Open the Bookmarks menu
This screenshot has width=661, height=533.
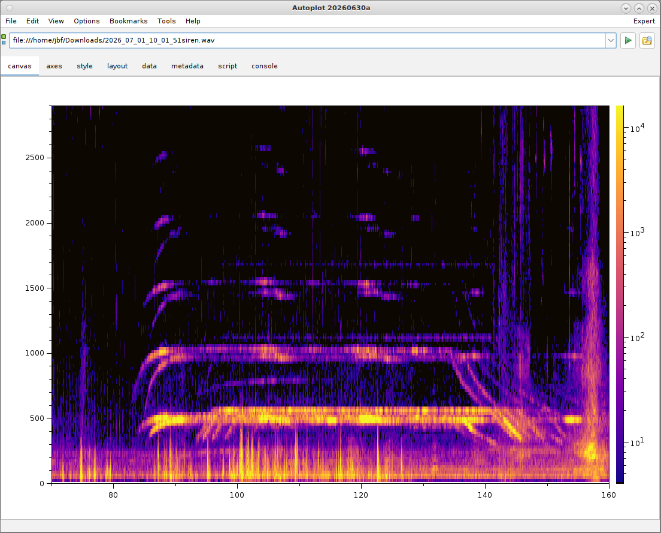(x=128, y=21)
